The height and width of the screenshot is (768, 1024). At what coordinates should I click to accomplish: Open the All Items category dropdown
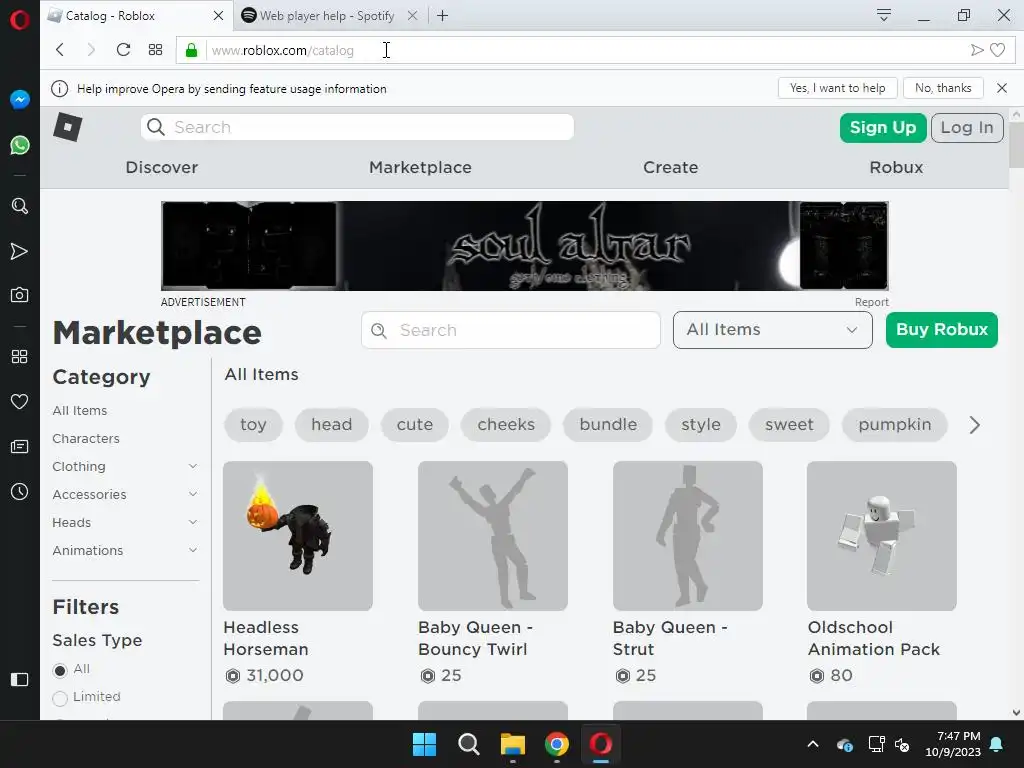(773, 330)
